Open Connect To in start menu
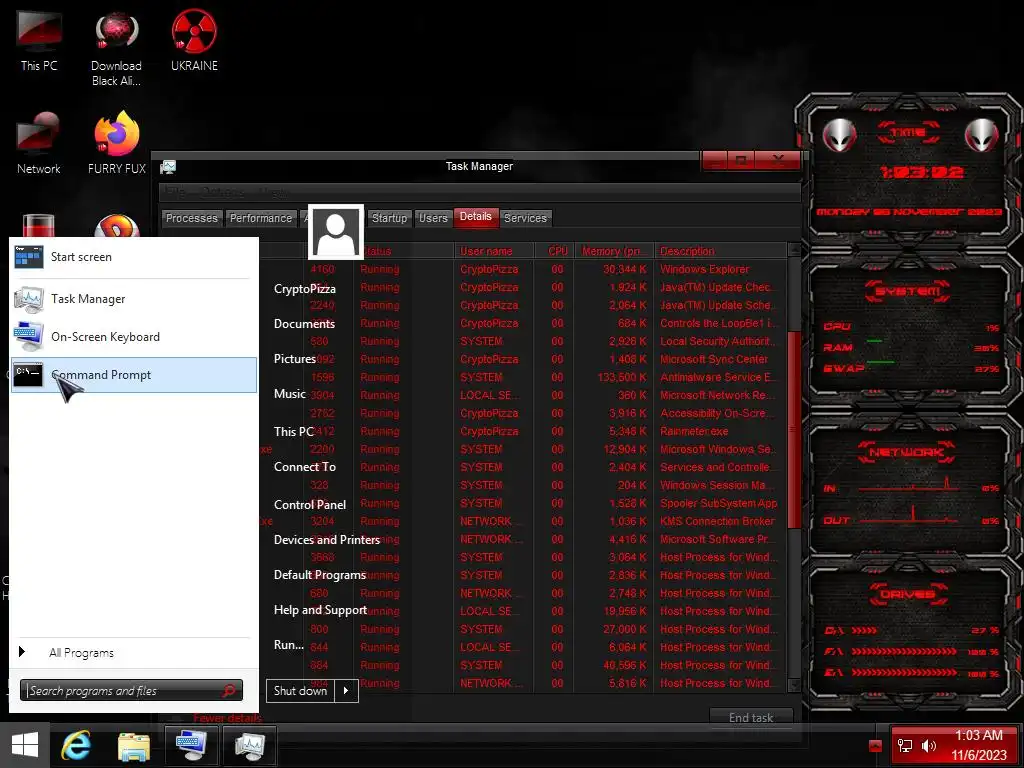The height and width of the screenshot is (768, 1024). click(305, 467)
